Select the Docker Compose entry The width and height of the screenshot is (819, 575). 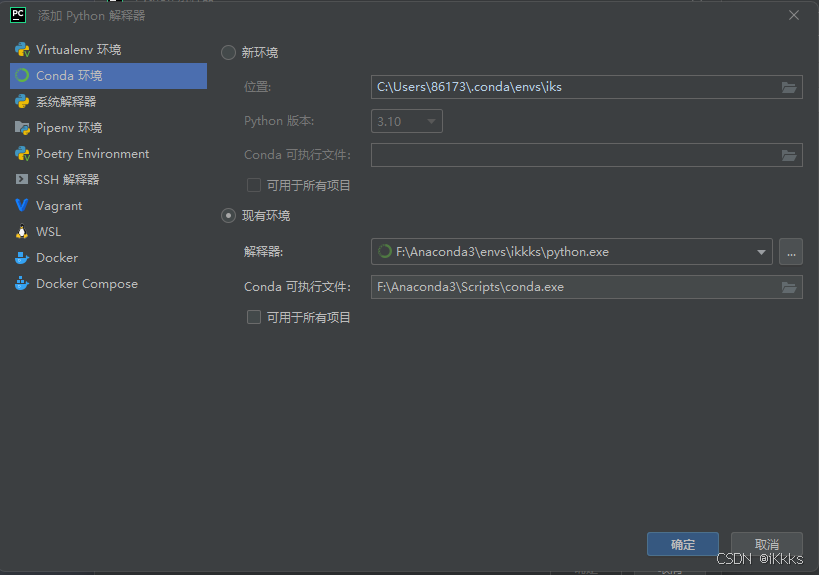click(x=109, y=284)
